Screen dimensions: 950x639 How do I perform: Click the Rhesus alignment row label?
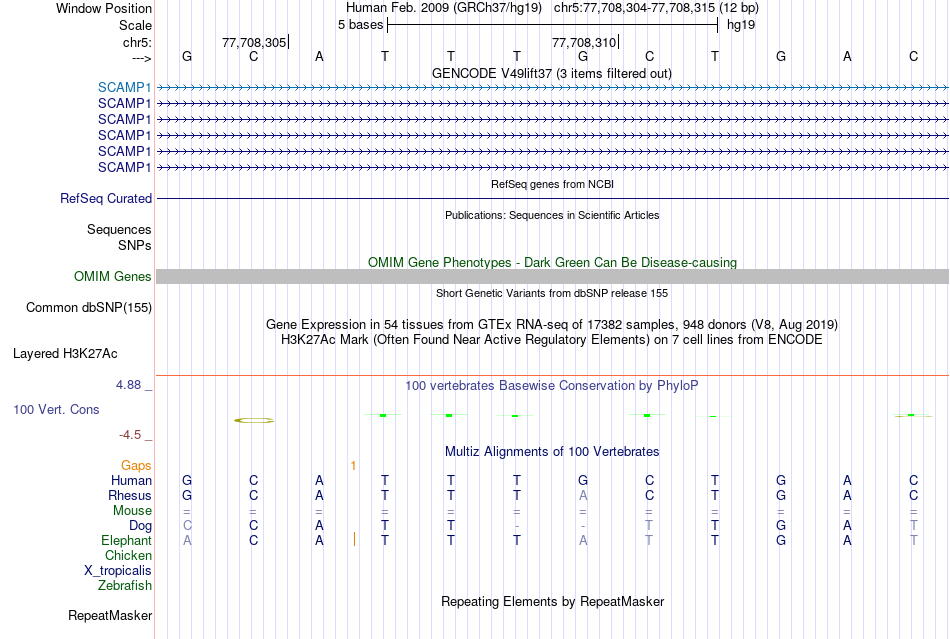pos(130,495)
